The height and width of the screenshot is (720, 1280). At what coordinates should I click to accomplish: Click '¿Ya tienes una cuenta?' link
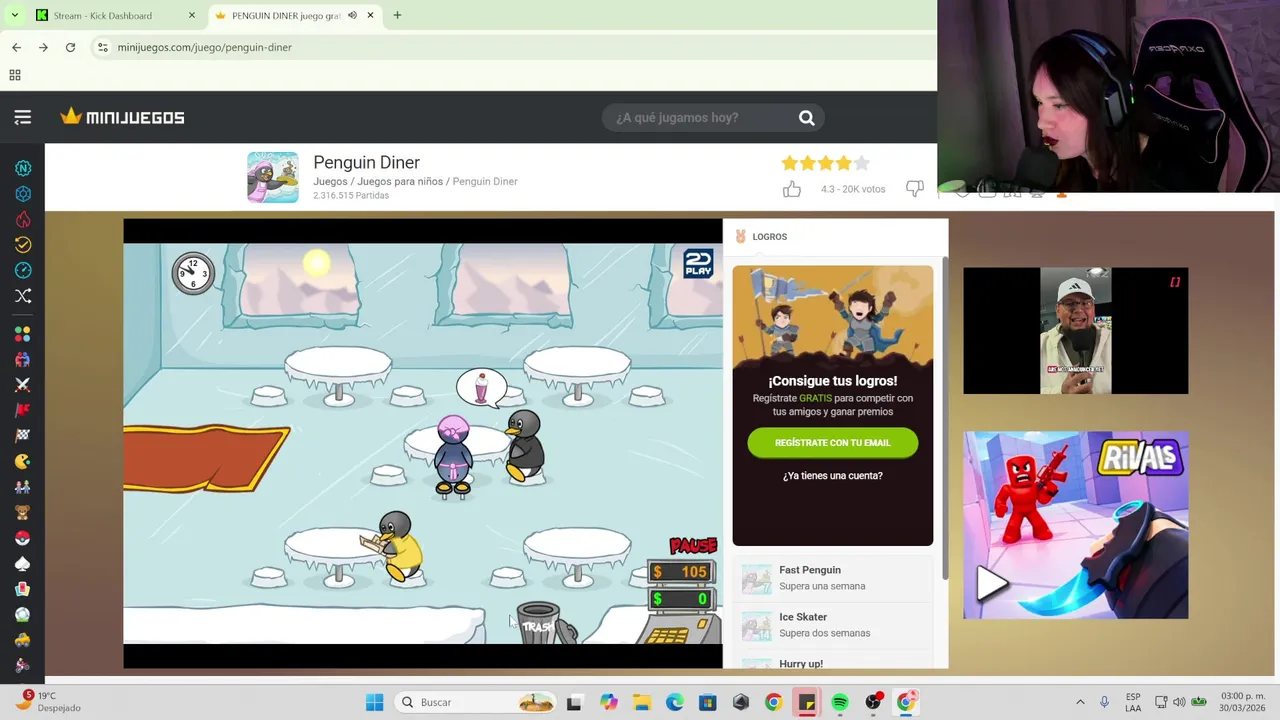(x=832, y=476)
